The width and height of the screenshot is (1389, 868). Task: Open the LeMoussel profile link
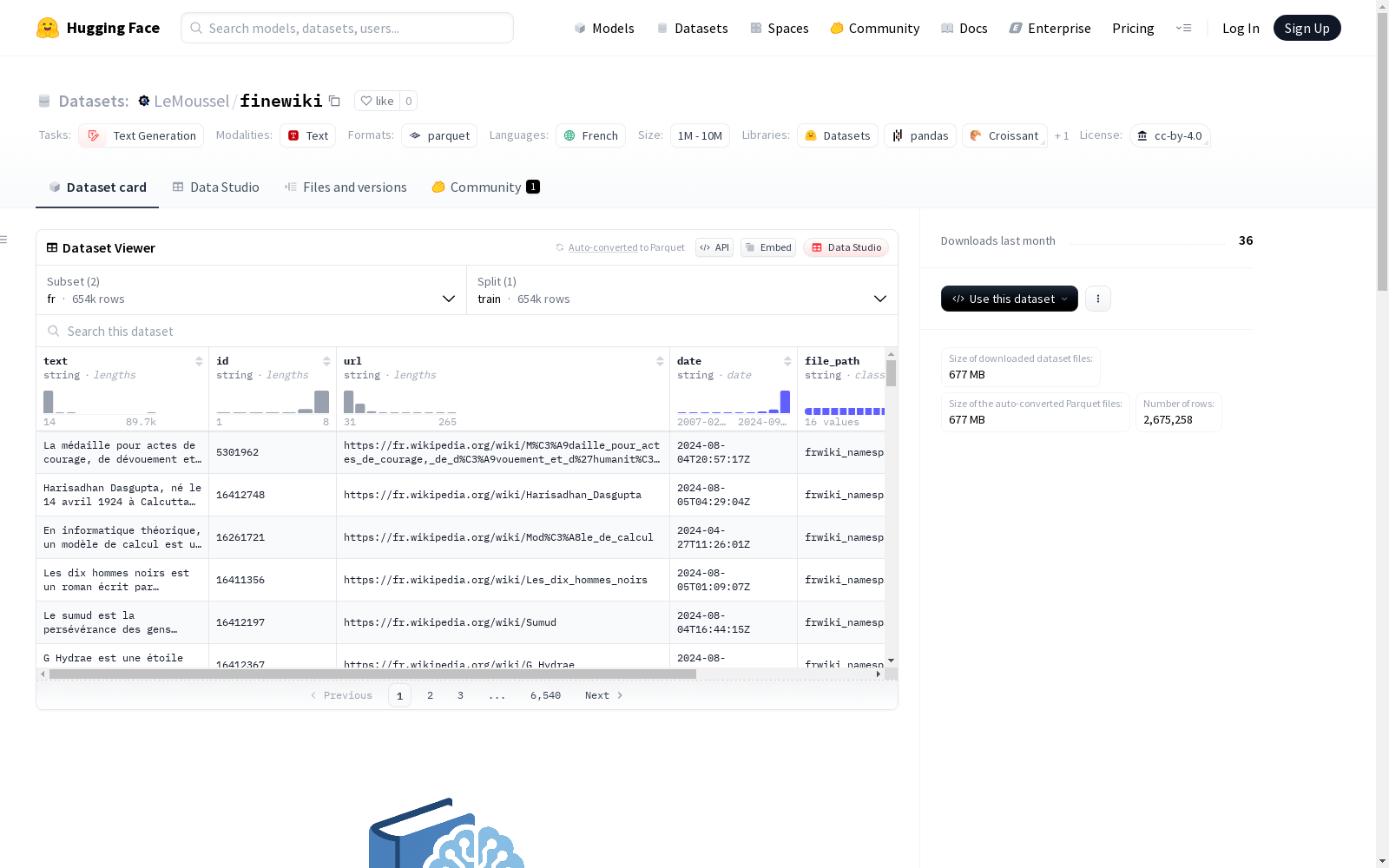pos(192,101)
